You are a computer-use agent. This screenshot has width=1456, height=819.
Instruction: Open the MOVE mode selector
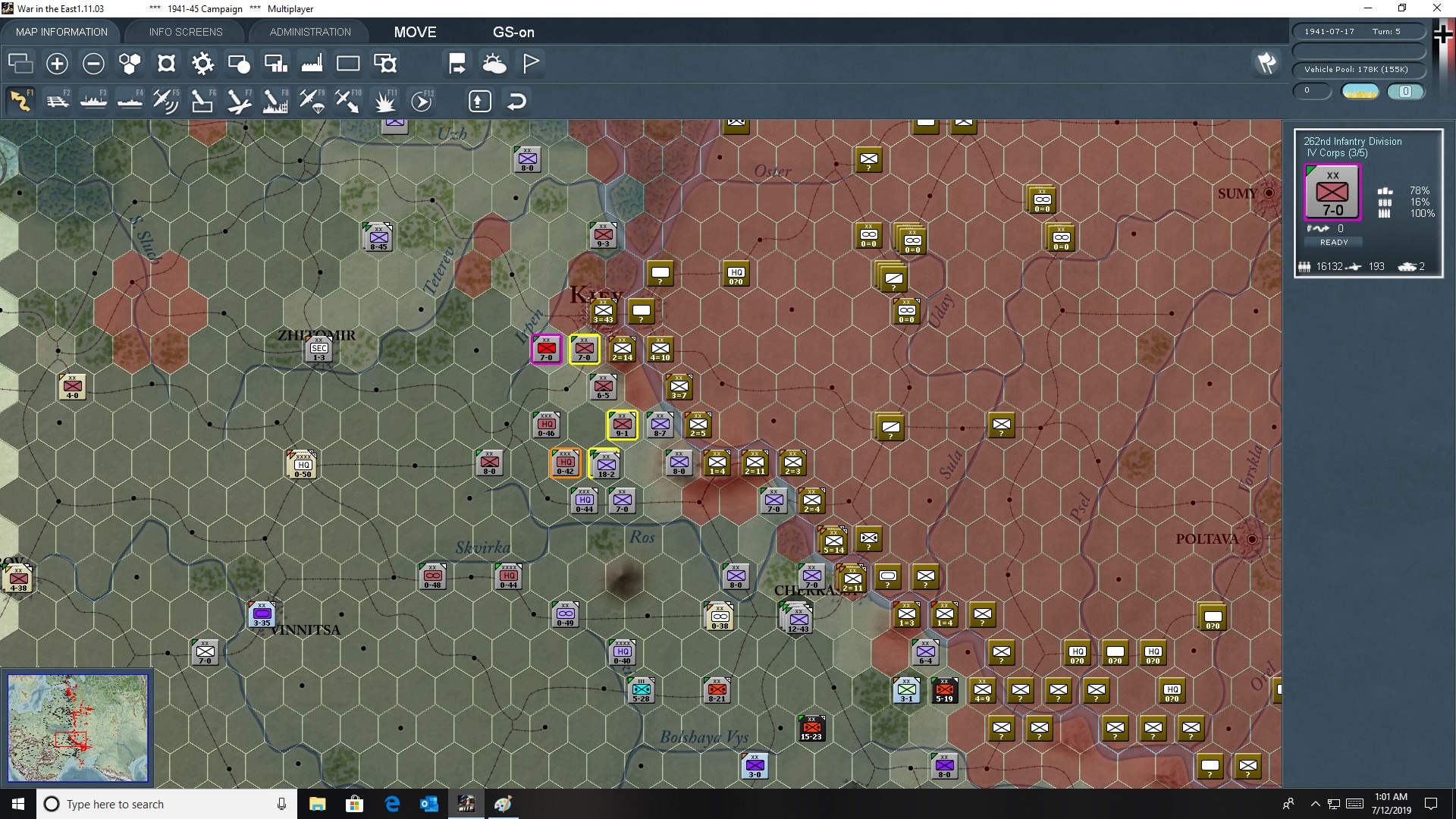point(415,32)
